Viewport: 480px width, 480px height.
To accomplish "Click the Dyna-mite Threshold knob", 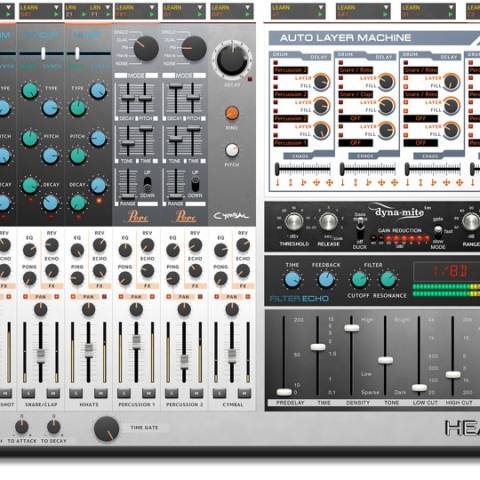I will [x=294, y=222].
